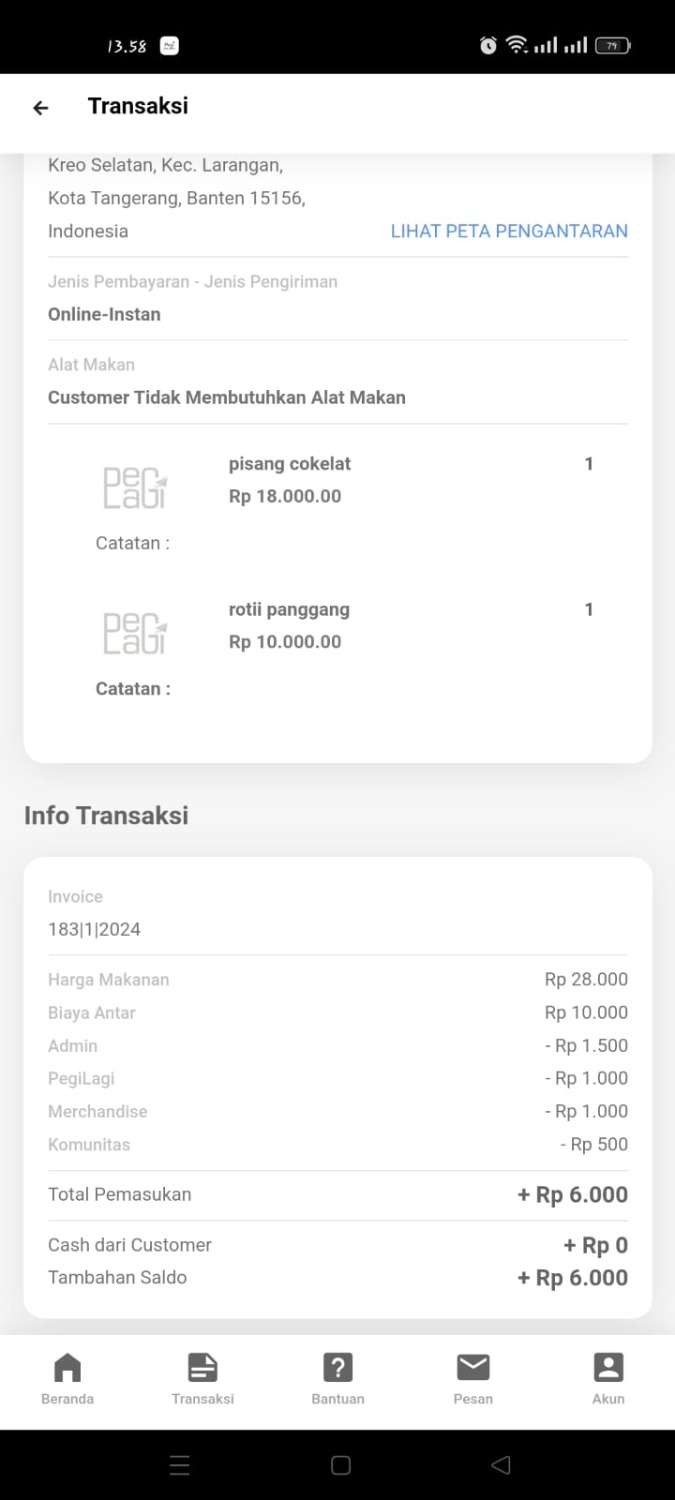This screenshot has width=675, height=1500.
Task: Tap Online-Instan payment type text
Action: point(104,314)
